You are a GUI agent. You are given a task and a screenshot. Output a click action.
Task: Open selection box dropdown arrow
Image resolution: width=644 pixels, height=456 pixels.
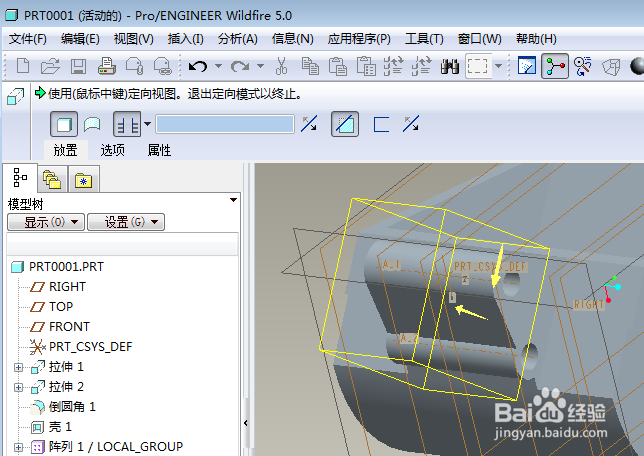(499, 66)
